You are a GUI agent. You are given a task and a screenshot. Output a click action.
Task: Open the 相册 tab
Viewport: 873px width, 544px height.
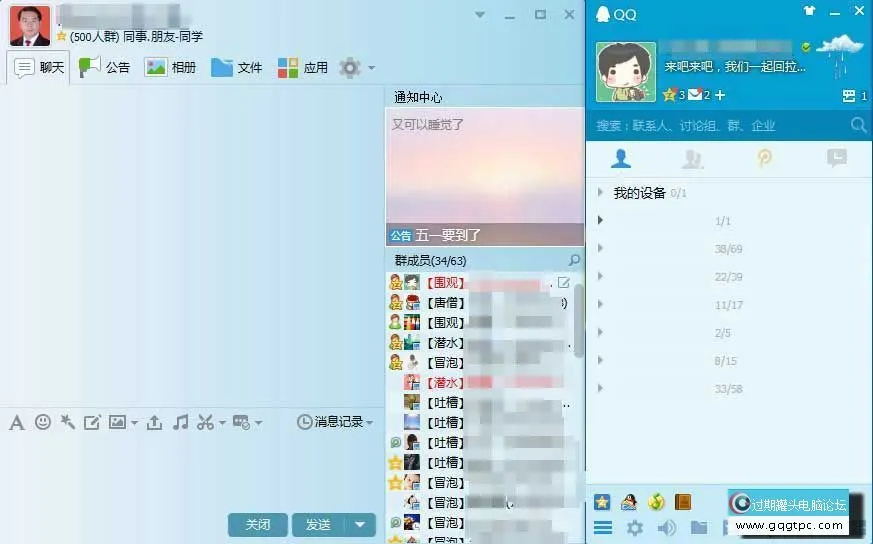pyautogui.click(x=170, y=67)
